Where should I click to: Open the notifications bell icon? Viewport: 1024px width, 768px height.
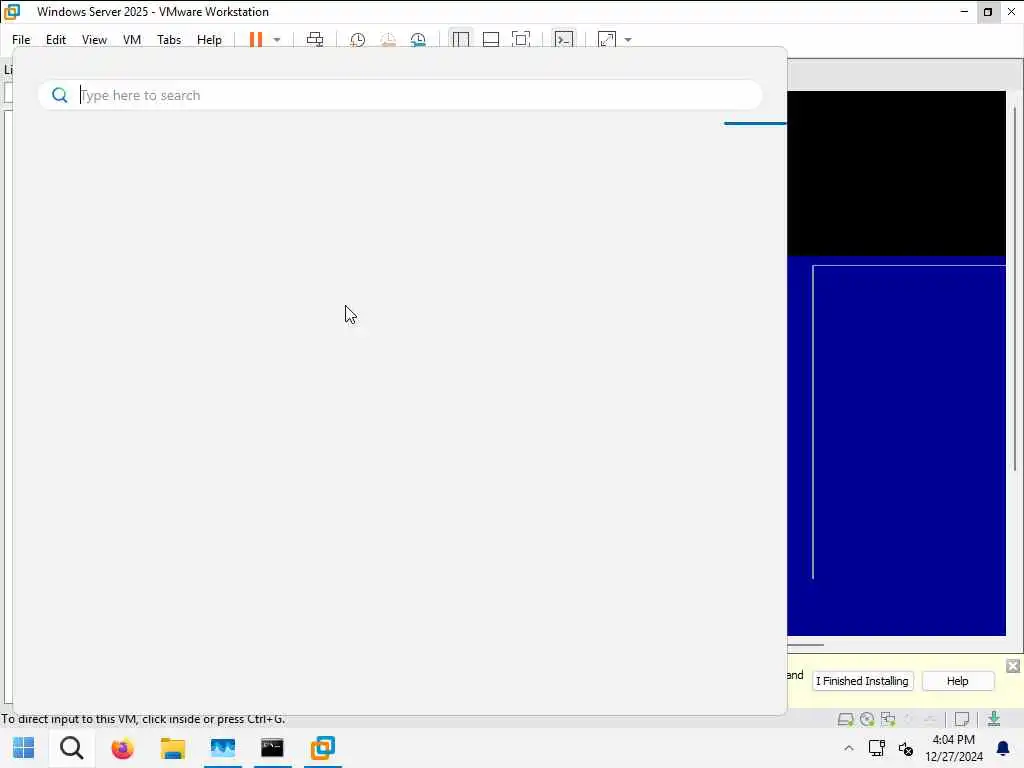[x=1003, y=748]
